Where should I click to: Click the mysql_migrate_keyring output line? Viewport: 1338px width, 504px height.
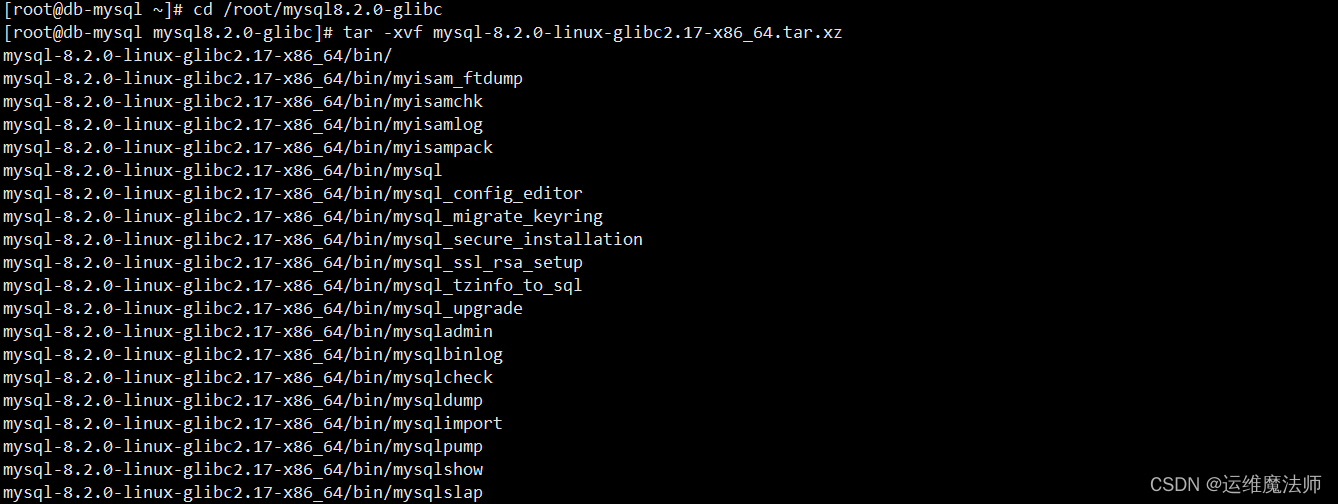303,217
